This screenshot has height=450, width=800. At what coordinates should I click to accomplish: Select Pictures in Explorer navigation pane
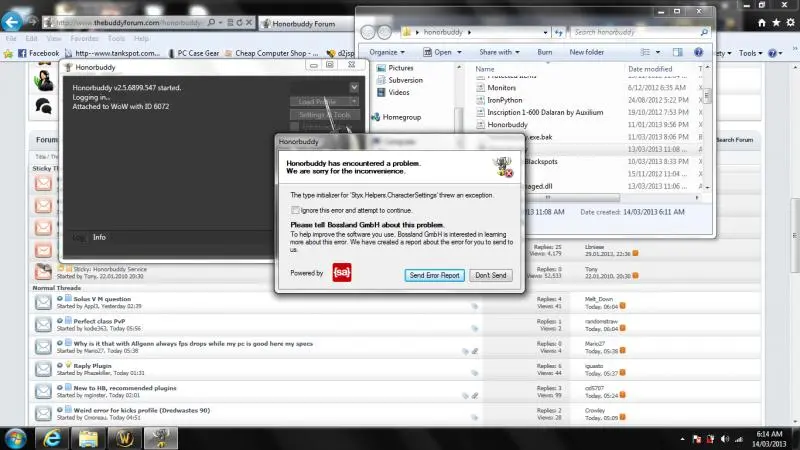(395, 68)
